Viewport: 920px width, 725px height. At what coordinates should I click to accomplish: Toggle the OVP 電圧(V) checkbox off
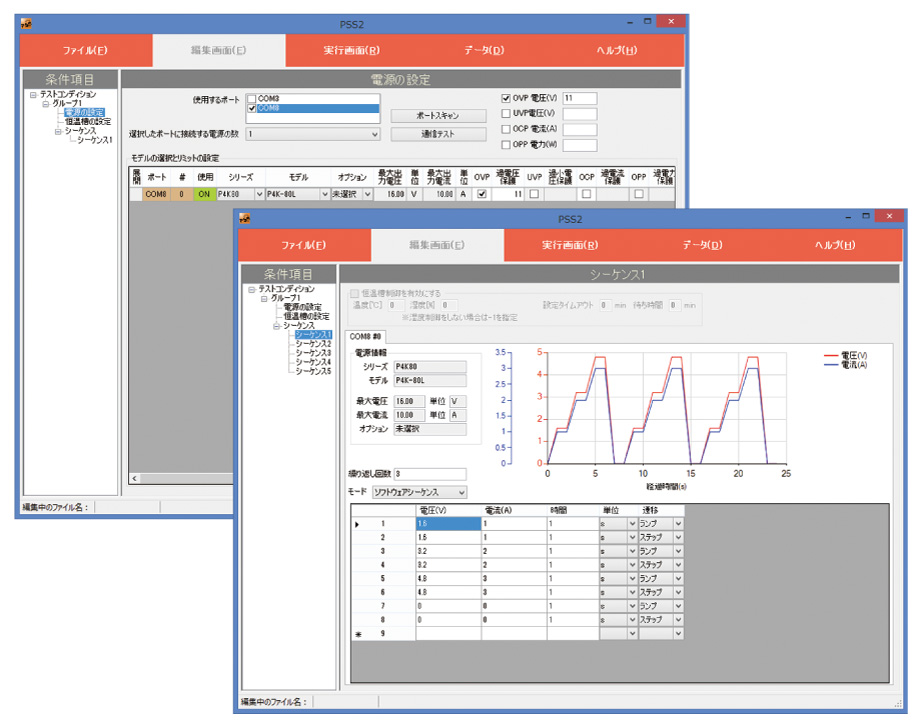click(506, 98)
